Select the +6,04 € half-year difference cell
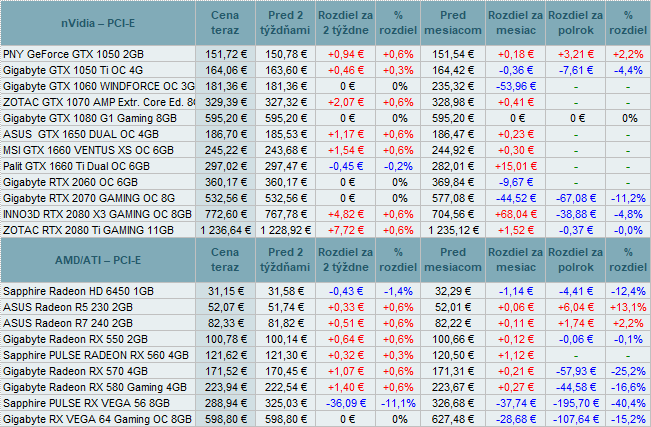651x427 pixels. (576, 307)
